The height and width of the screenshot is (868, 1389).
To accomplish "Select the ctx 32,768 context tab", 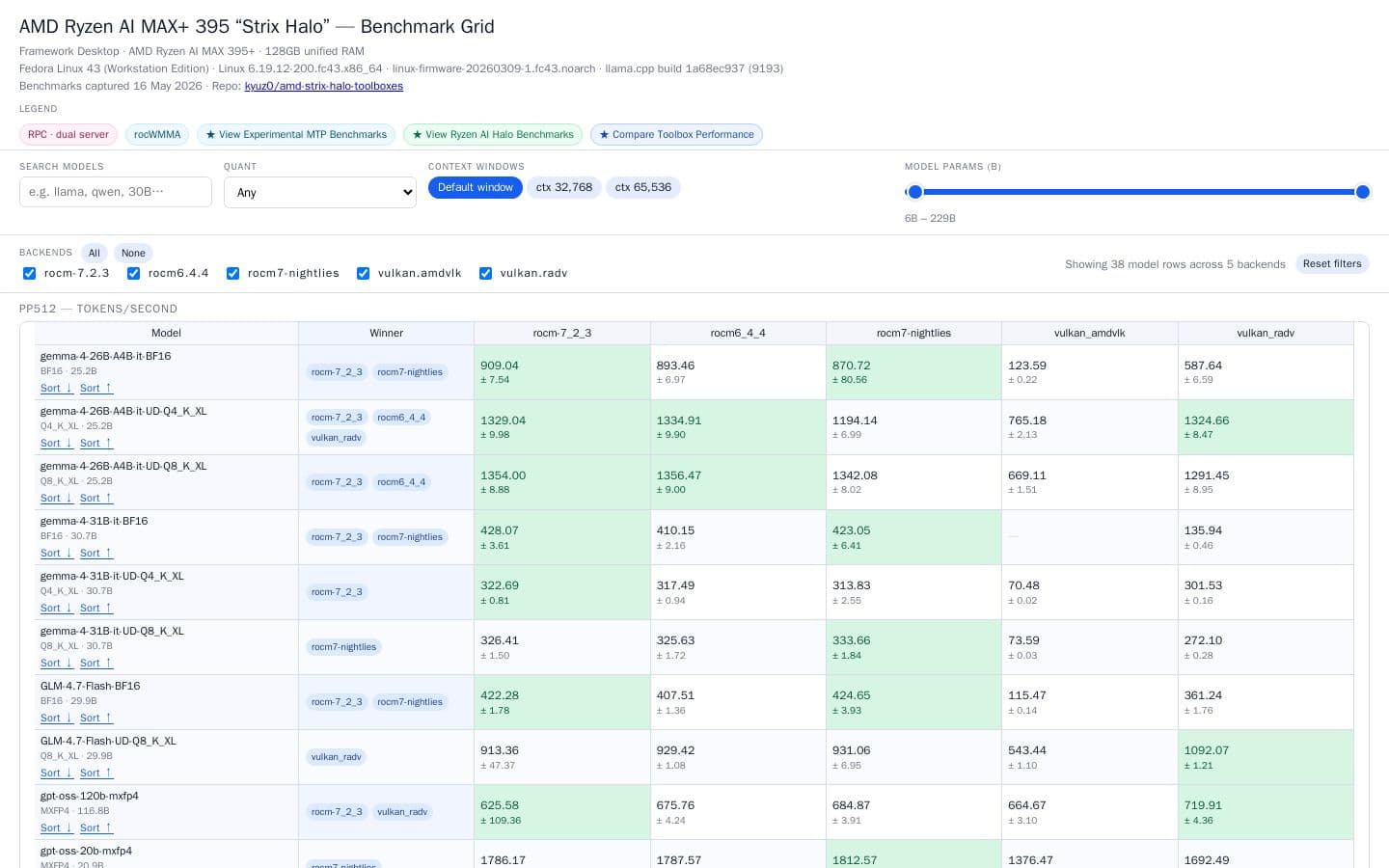I will click(x=564, y=187).
